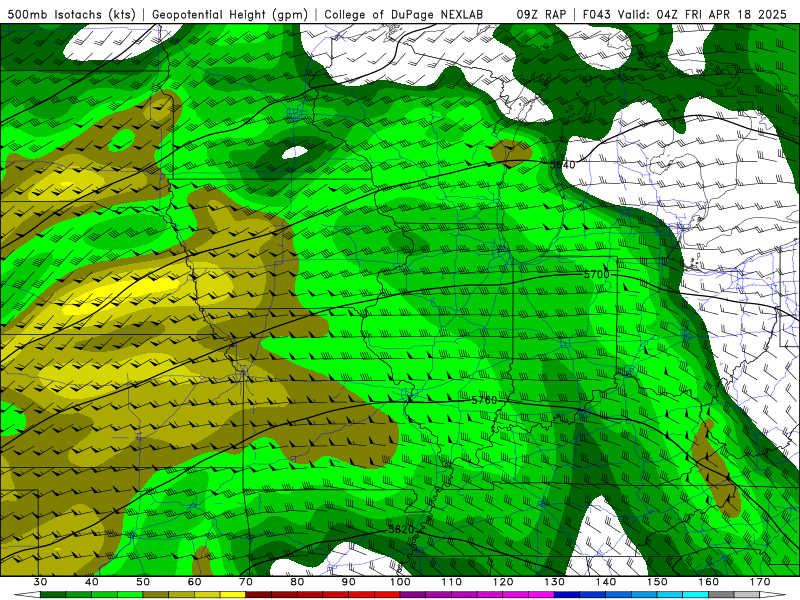Select the bright green 45-50 kt legend swatch
The width and height of the screenshot is (800, 600).
pos(130,595)
